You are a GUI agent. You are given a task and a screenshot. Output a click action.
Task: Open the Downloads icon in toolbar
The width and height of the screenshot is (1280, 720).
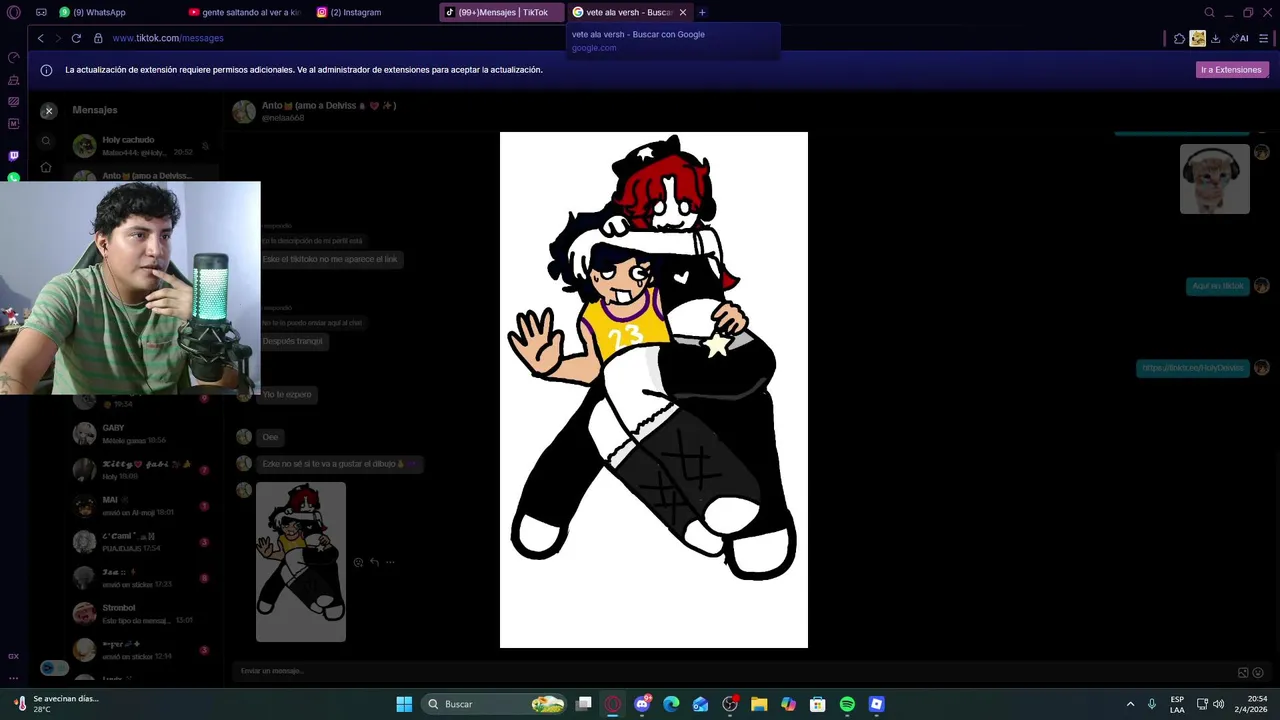click(1216, 39)
